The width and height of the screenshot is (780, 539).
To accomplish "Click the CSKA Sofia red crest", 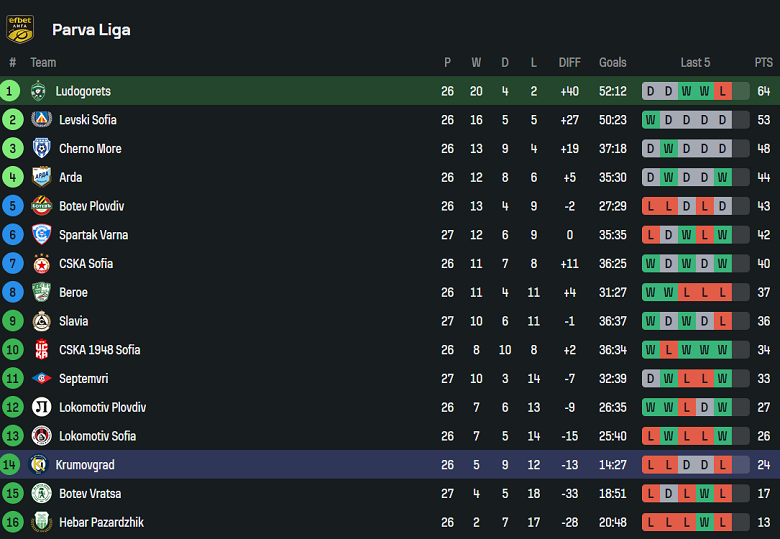I will pos(41,264).
